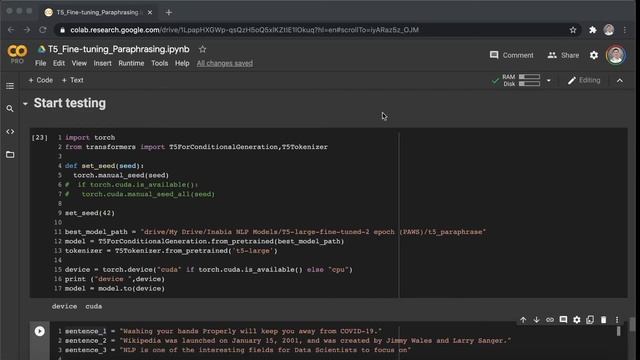
Task: Delete cell with trash icon
Action: [x=604, y=320]
